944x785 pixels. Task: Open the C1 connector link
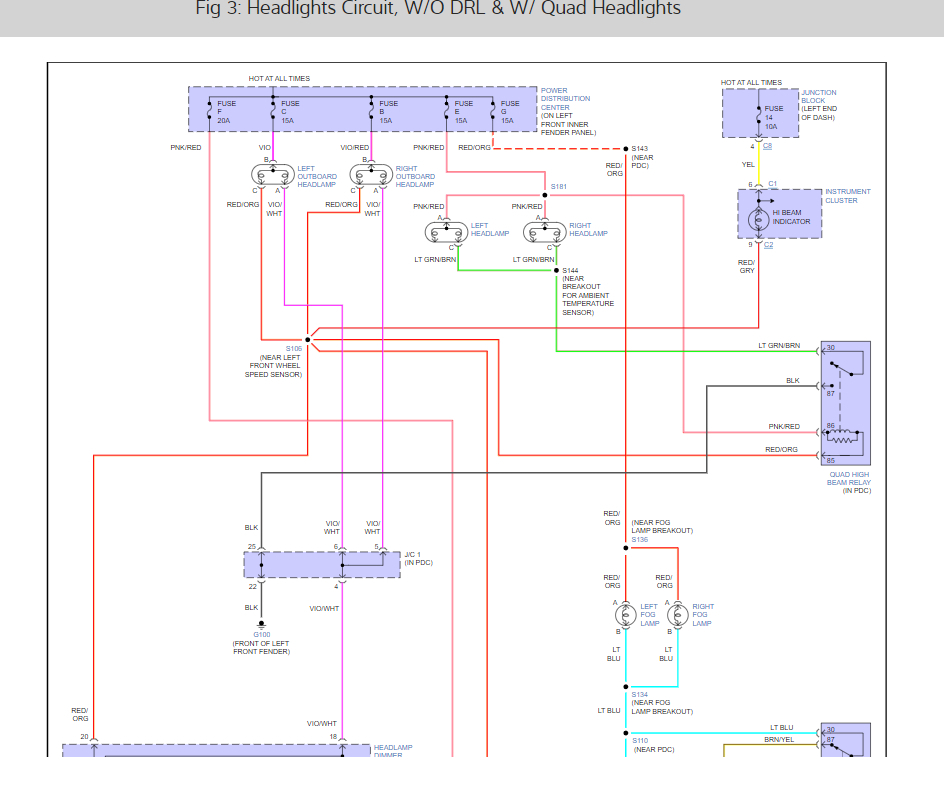(772, 184)
